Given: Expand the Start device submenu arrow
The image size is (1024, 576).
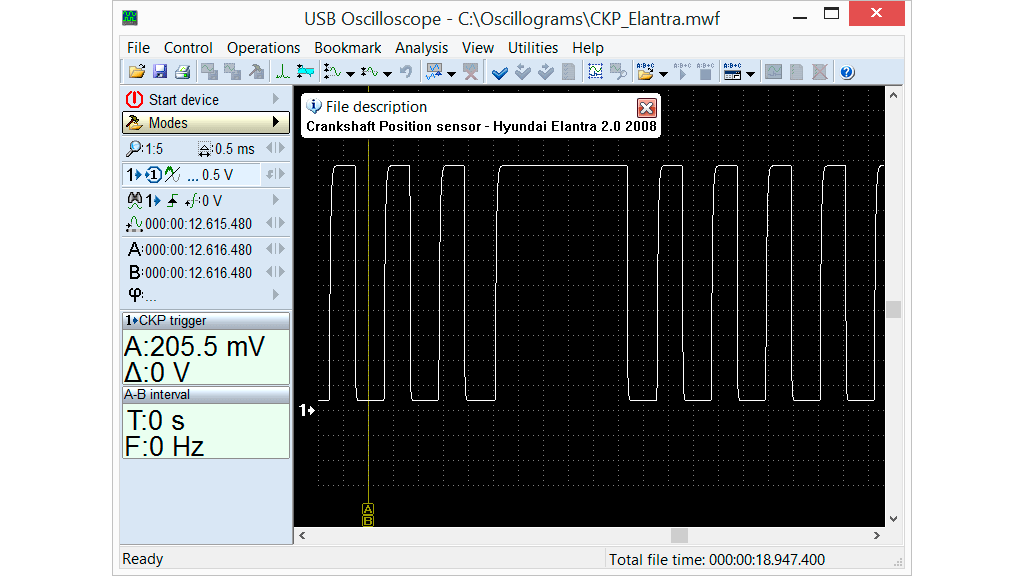Looking at the screenshot, I should click(x=276, y=99).
